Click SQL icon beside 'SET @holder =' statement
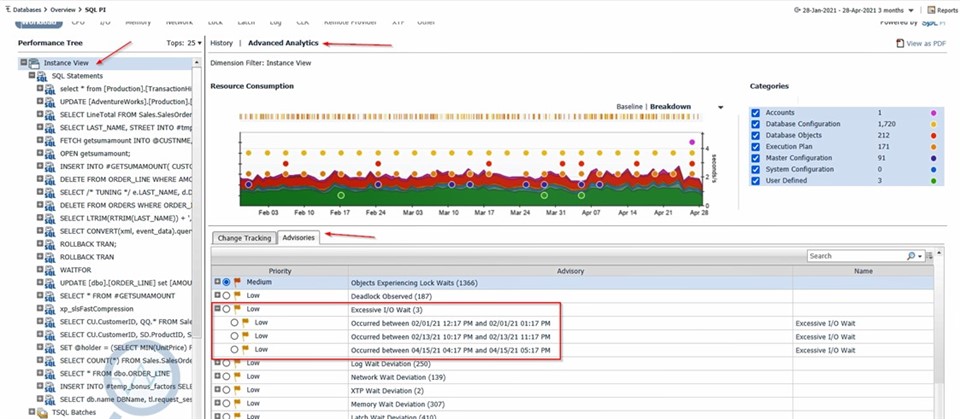 pyautogui.click(x=50, y=348)
